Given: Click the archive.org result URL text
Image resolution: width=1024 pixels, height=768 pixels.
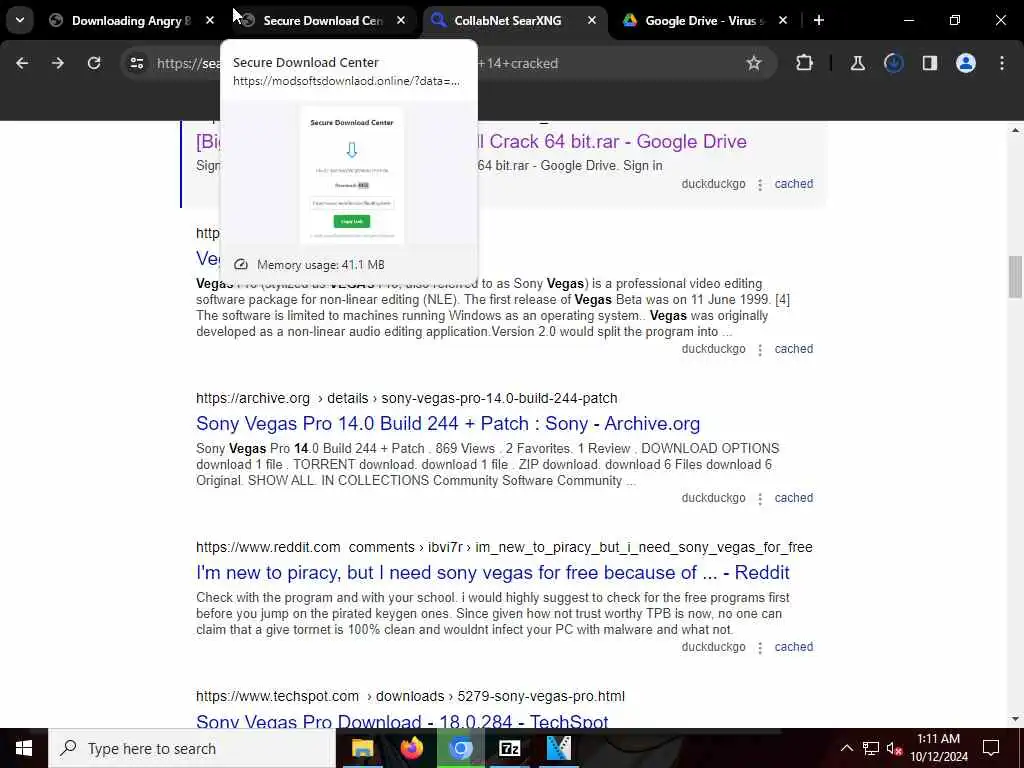Looking at the screenshot, I should pos(406,398).
